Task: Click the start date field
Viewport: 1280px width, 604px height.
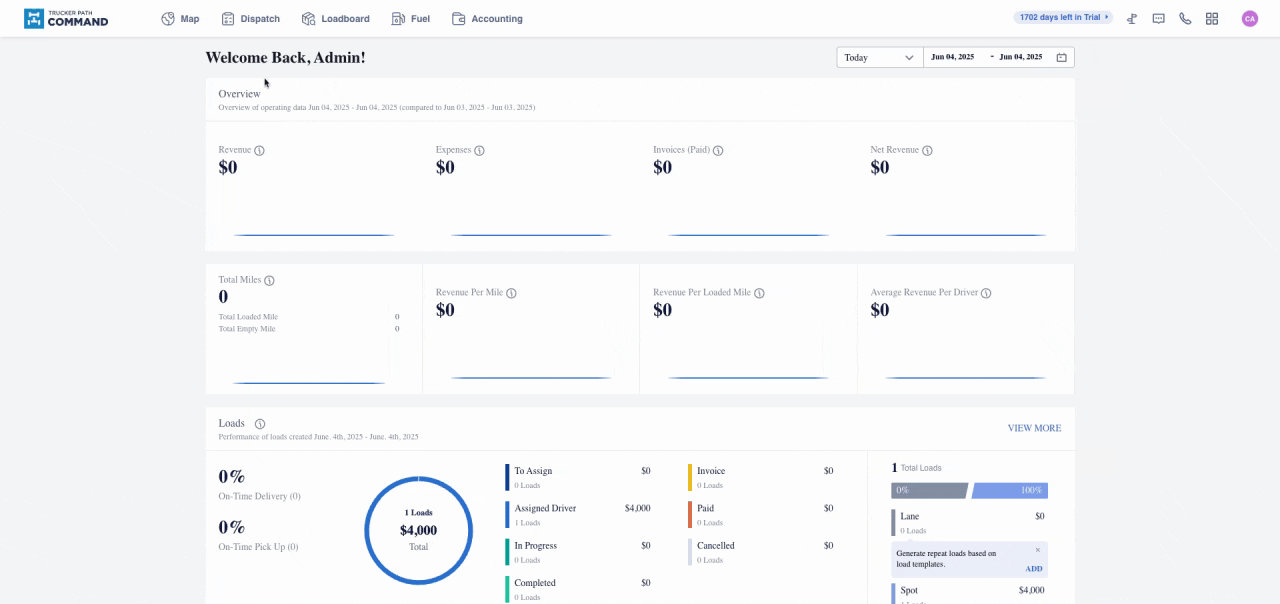Action: click(952, 58)
